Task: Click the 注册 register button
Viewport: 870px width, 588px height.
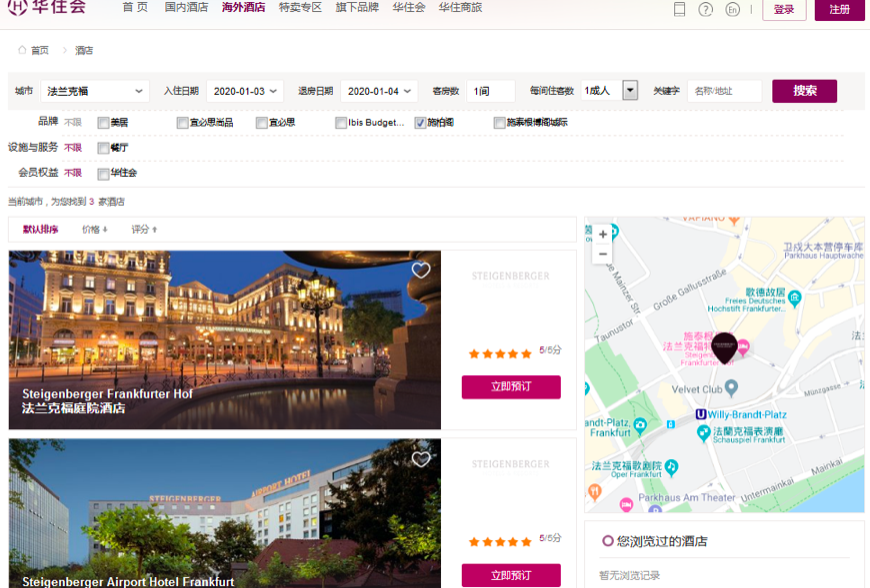Action: 839,9
